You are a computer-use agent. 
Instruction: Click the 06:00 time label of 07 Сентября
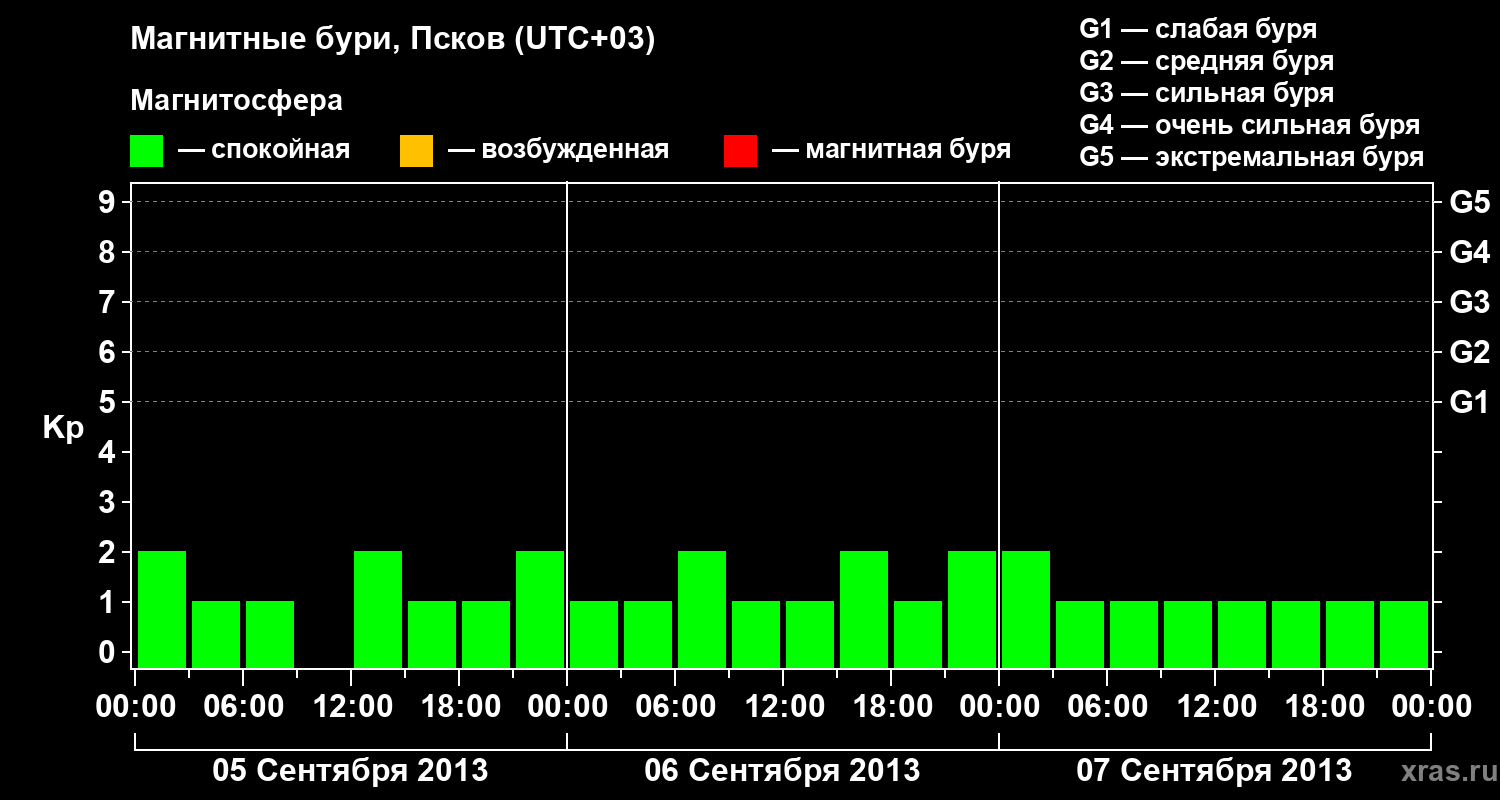click(x=1108, y=707)
